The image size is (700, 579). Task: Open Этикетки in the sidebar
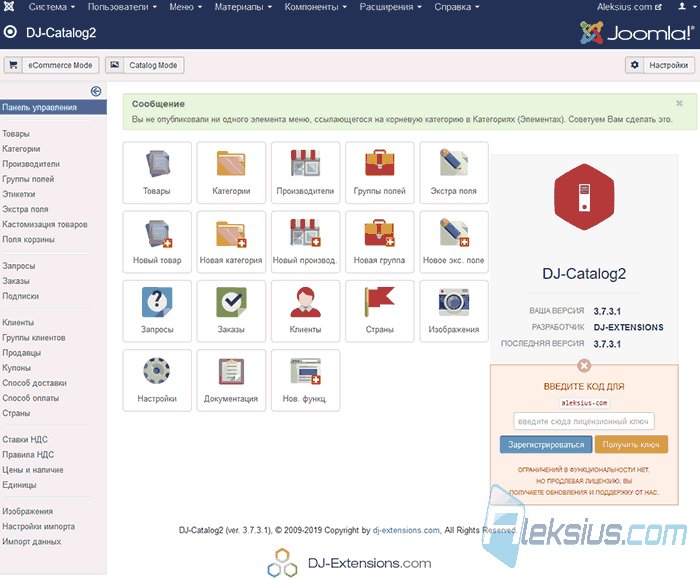[x=19, y=194]
